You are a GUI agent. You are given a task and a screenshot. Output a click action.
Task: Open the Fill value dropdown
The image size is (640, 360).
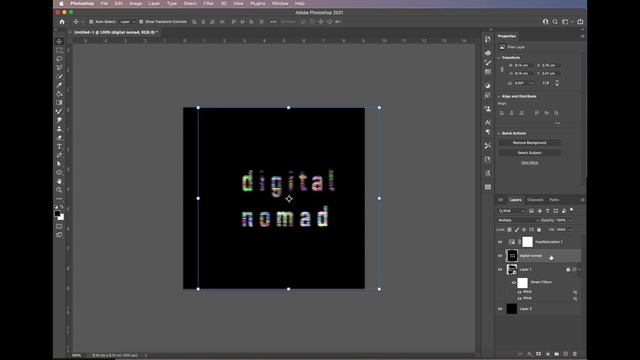point(570,230)
